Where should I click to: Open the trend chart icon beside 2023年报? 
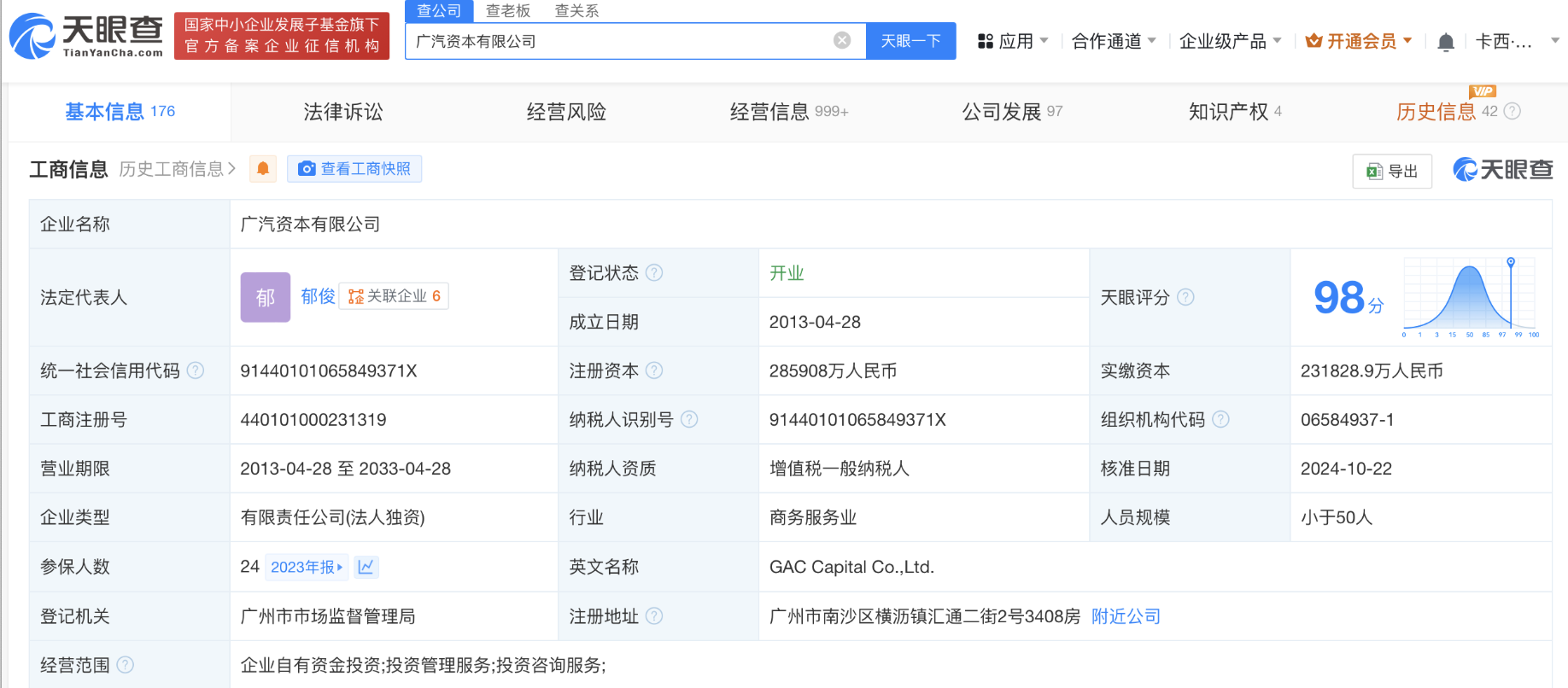[x=366, y=567]
